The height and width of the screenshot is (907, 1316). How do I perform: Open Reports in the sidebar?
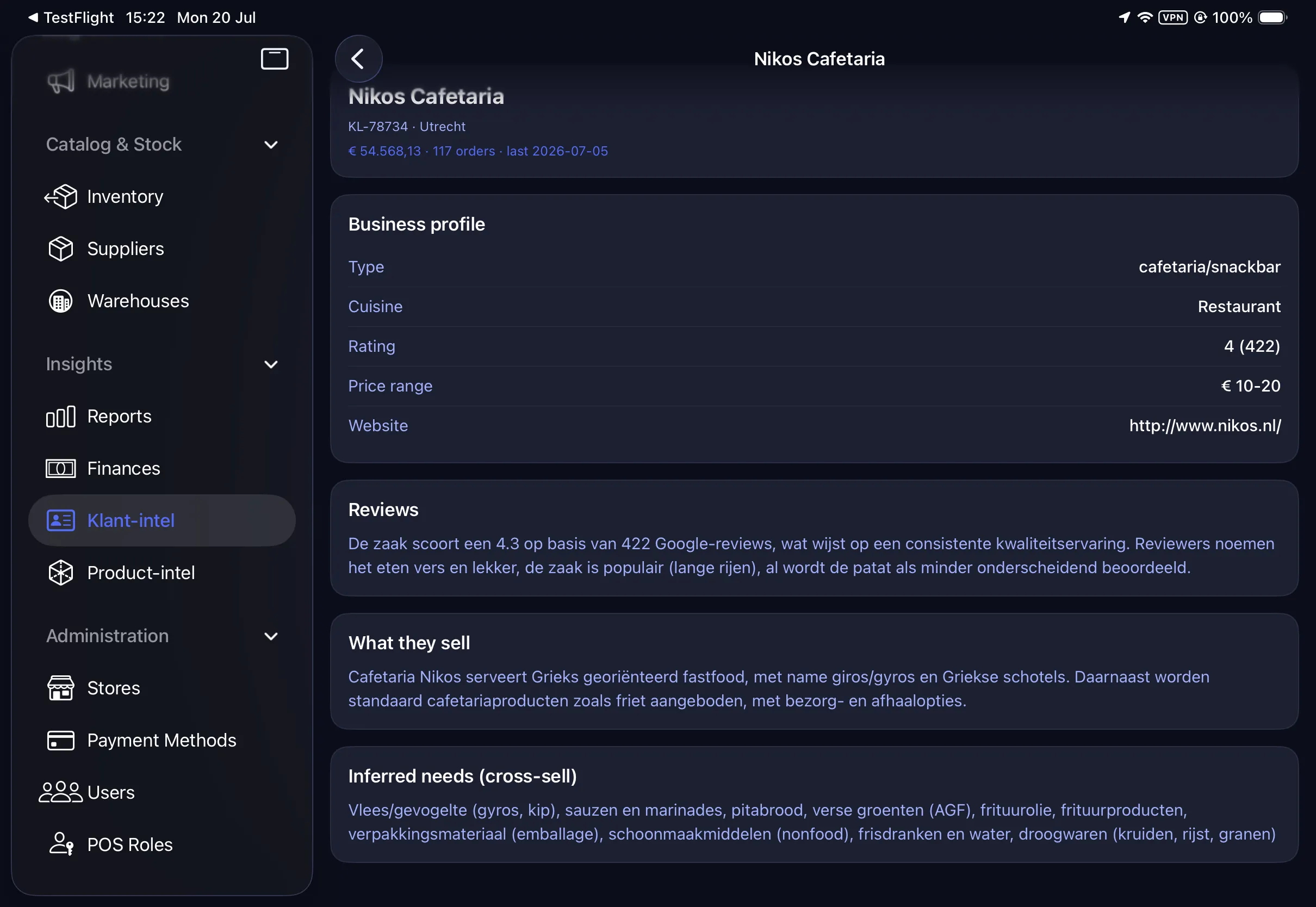coord(162,417)
